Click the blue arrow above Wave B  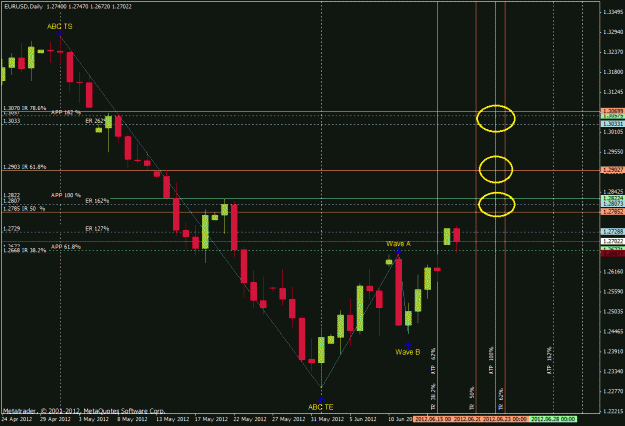[x=407, y=345]
